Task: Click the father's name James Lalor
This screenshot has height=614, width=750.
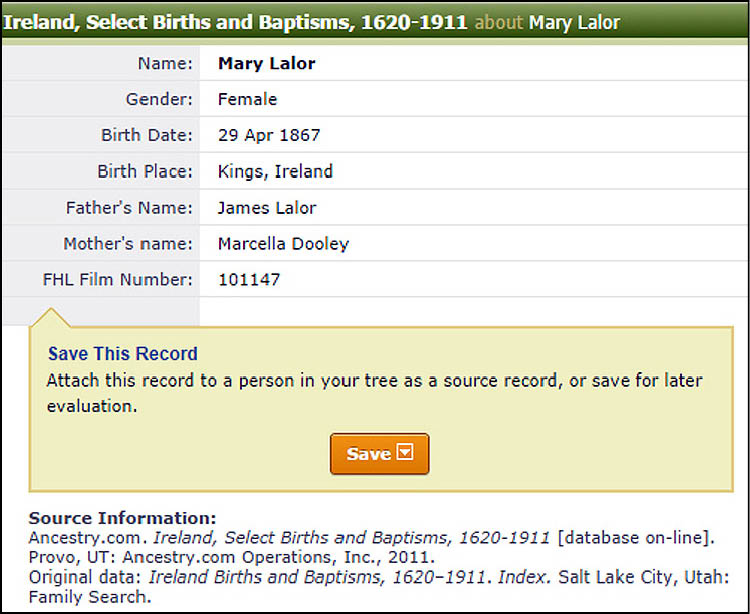Action: 267,208
